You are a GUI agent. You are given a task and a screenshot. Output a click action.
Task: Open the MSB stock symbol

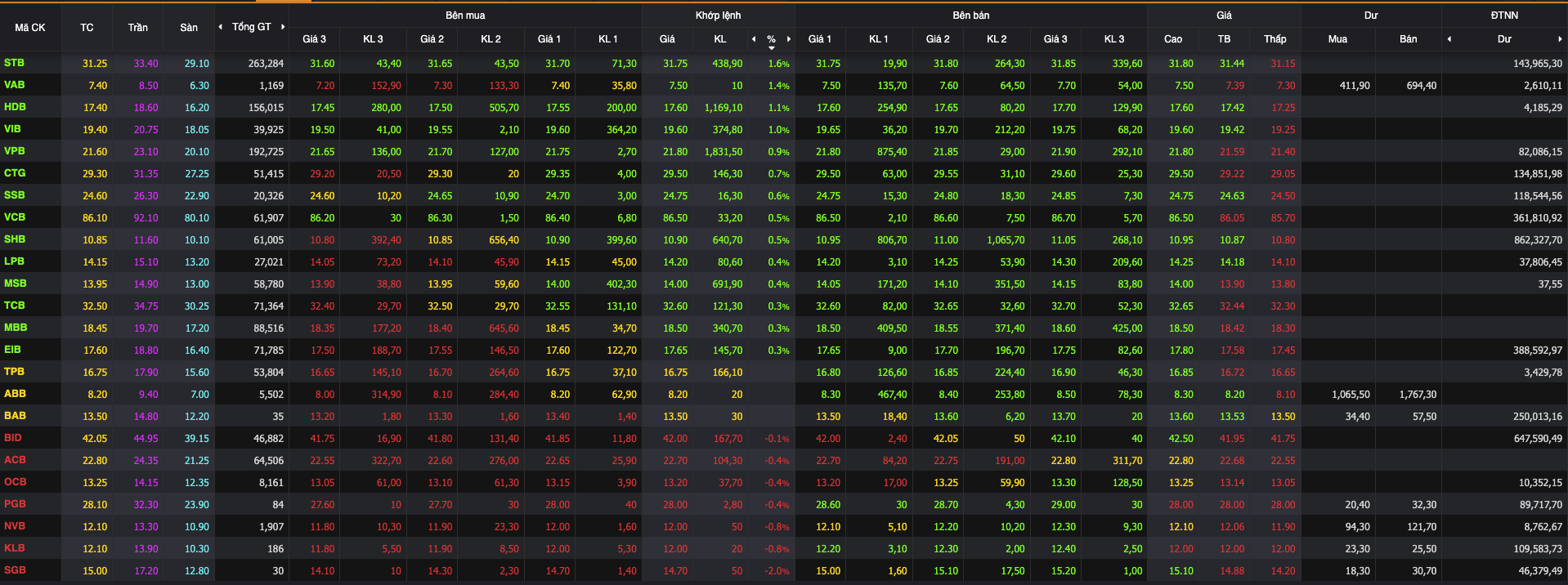pyautogui.click(x=15, y=284)
